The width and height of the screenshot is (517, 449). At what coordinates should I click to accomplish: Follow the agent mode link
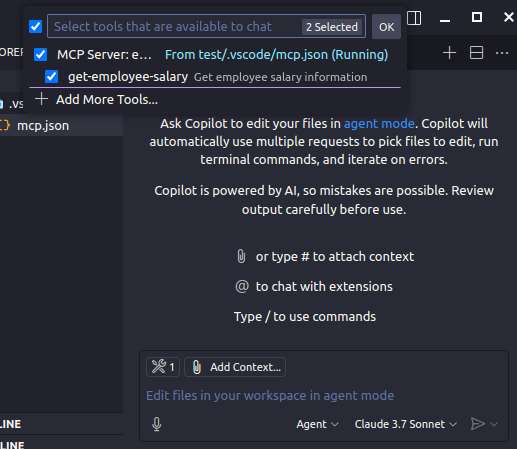(379, 124)
